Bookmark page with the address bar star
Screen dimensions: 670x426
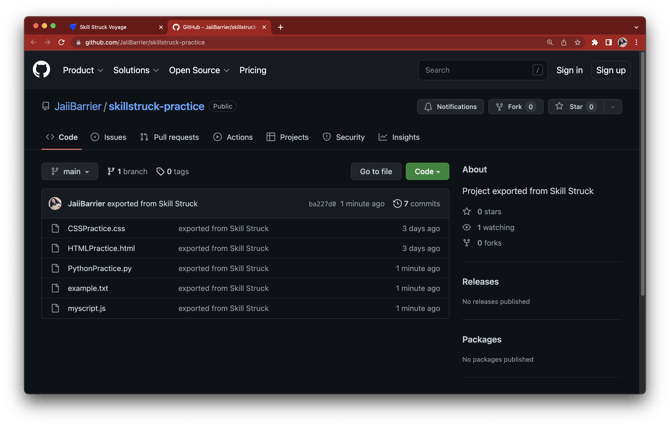578,42
